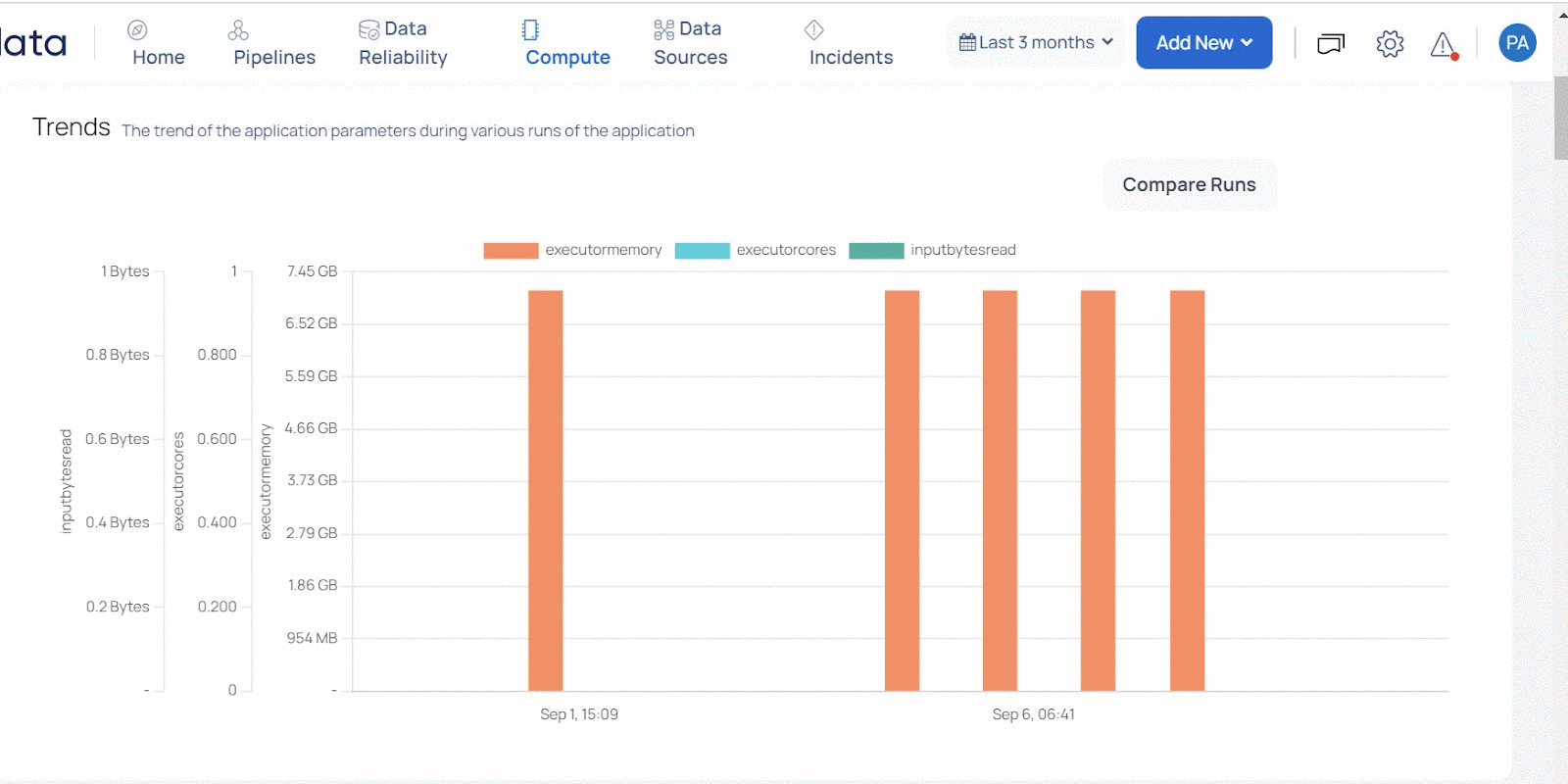The image size is (1568, 784).
Task: Open the PA user profile menu
Action: (1517, 43)
